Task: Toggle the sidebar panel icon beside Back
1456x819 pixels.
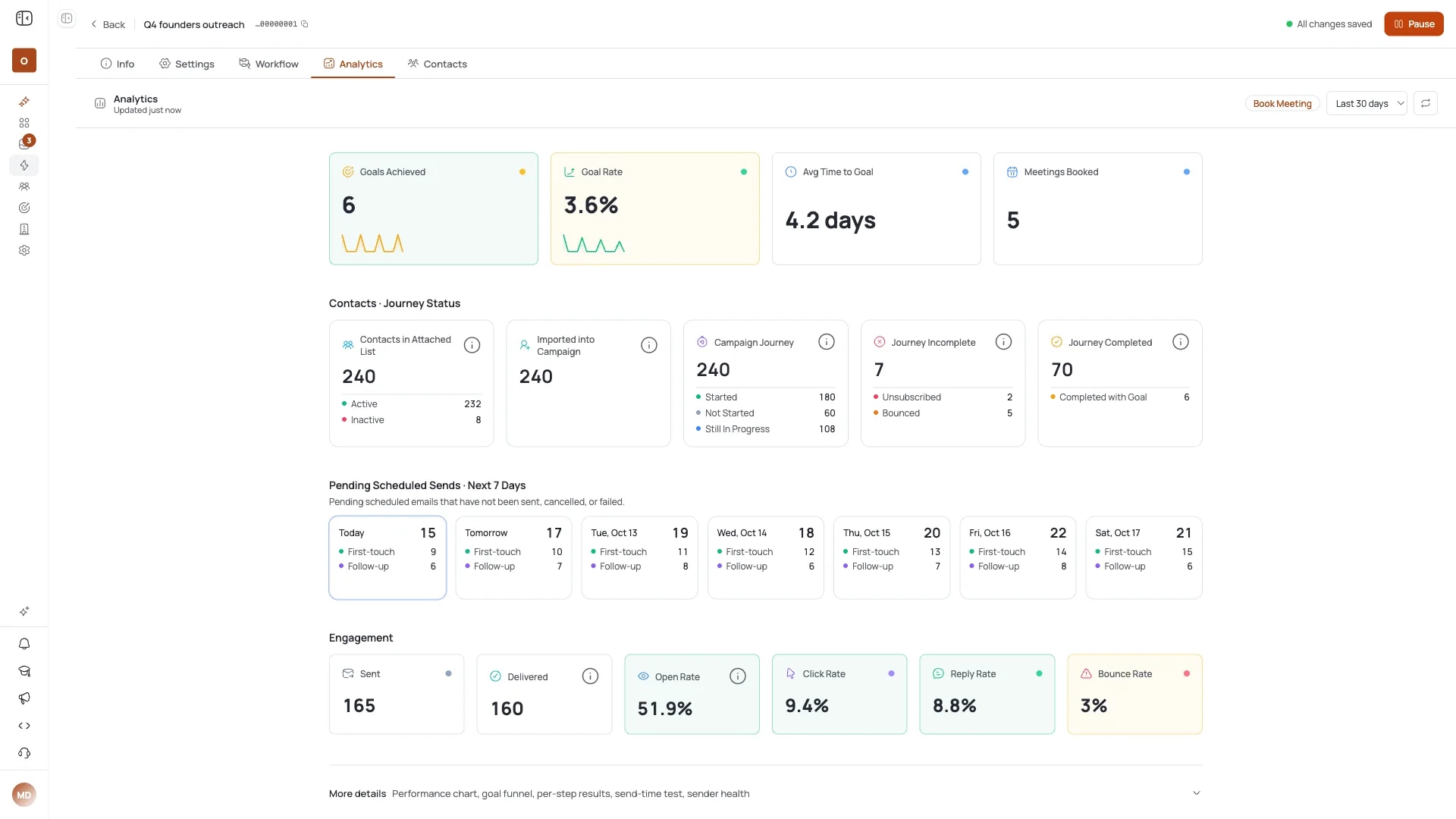Action: [67, 18]
